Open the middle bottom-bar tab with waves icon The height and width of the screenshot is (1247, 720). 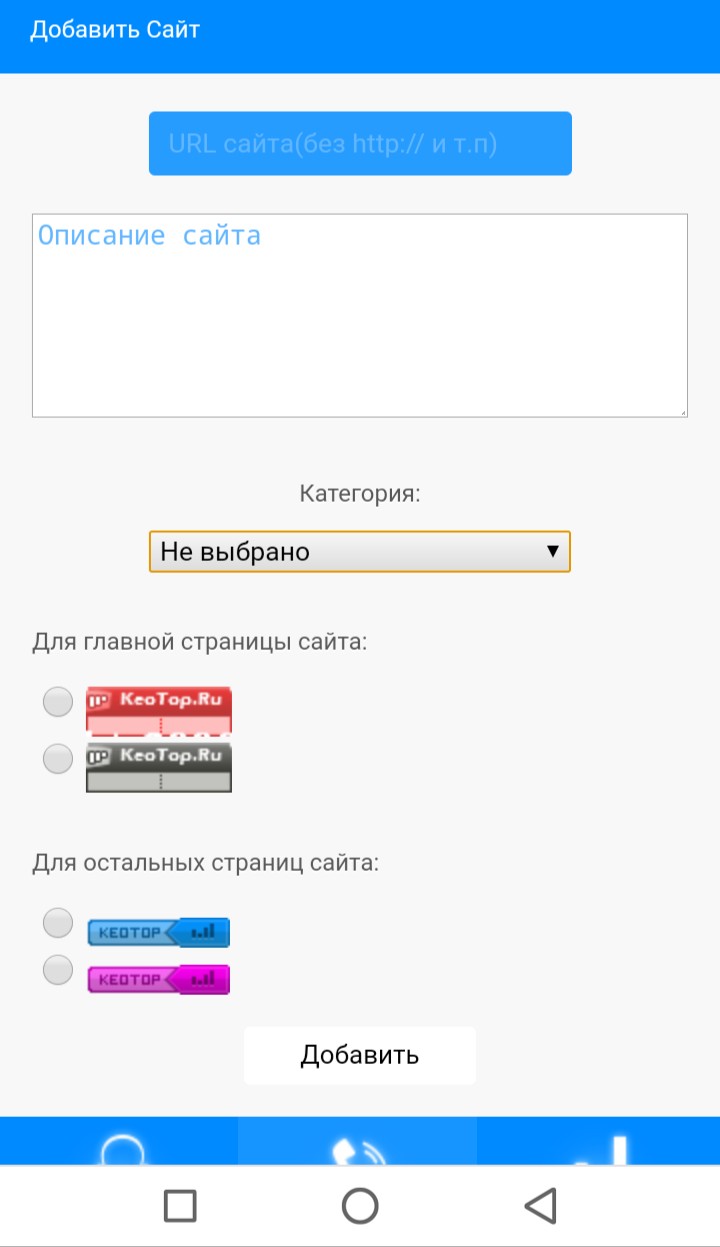(x=358, y=1145)
